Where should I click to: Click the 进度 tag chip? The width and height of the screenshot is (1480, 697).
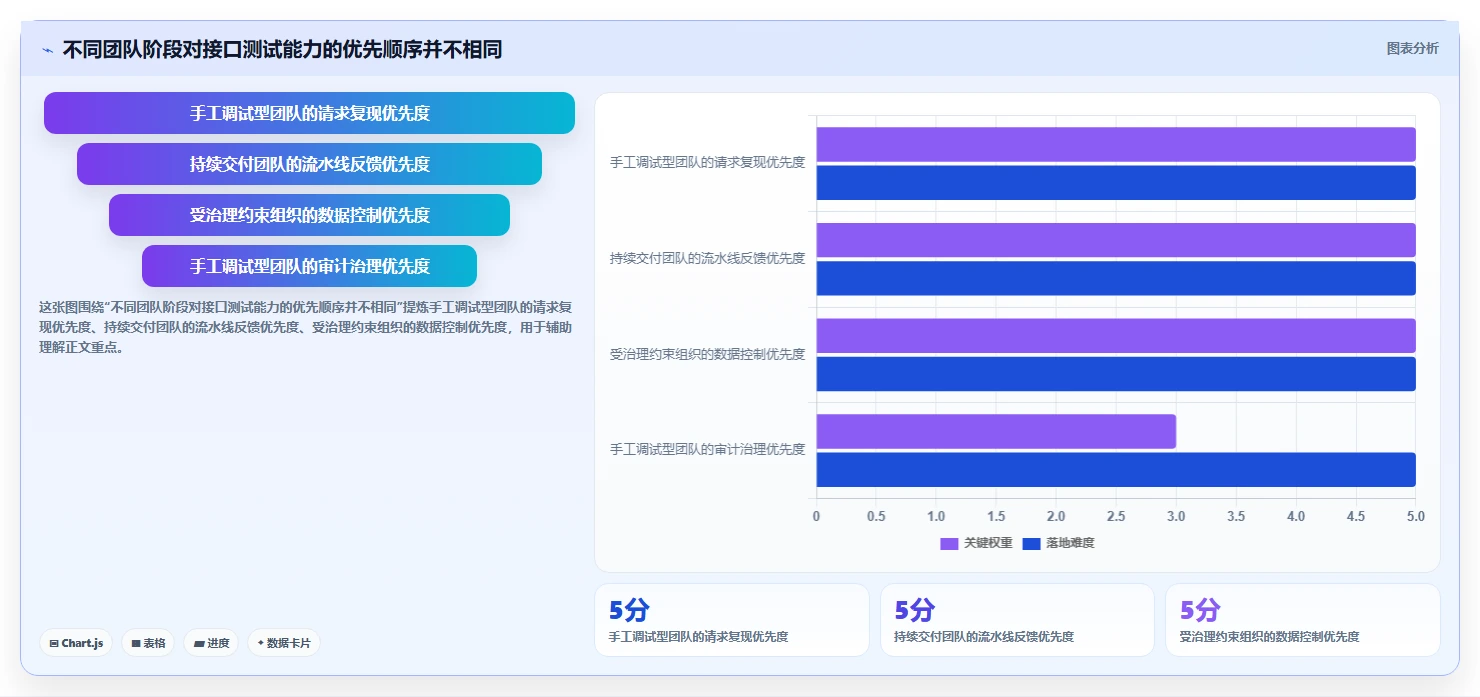coord(211,643)
